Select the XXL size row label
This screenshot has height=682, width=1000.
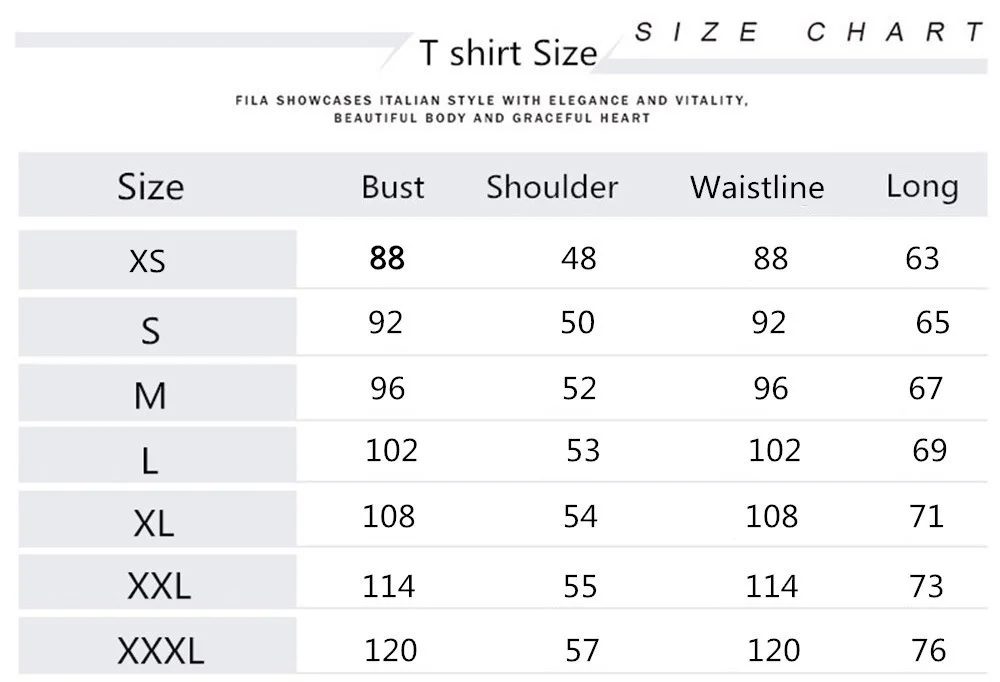tap(158, 586)
